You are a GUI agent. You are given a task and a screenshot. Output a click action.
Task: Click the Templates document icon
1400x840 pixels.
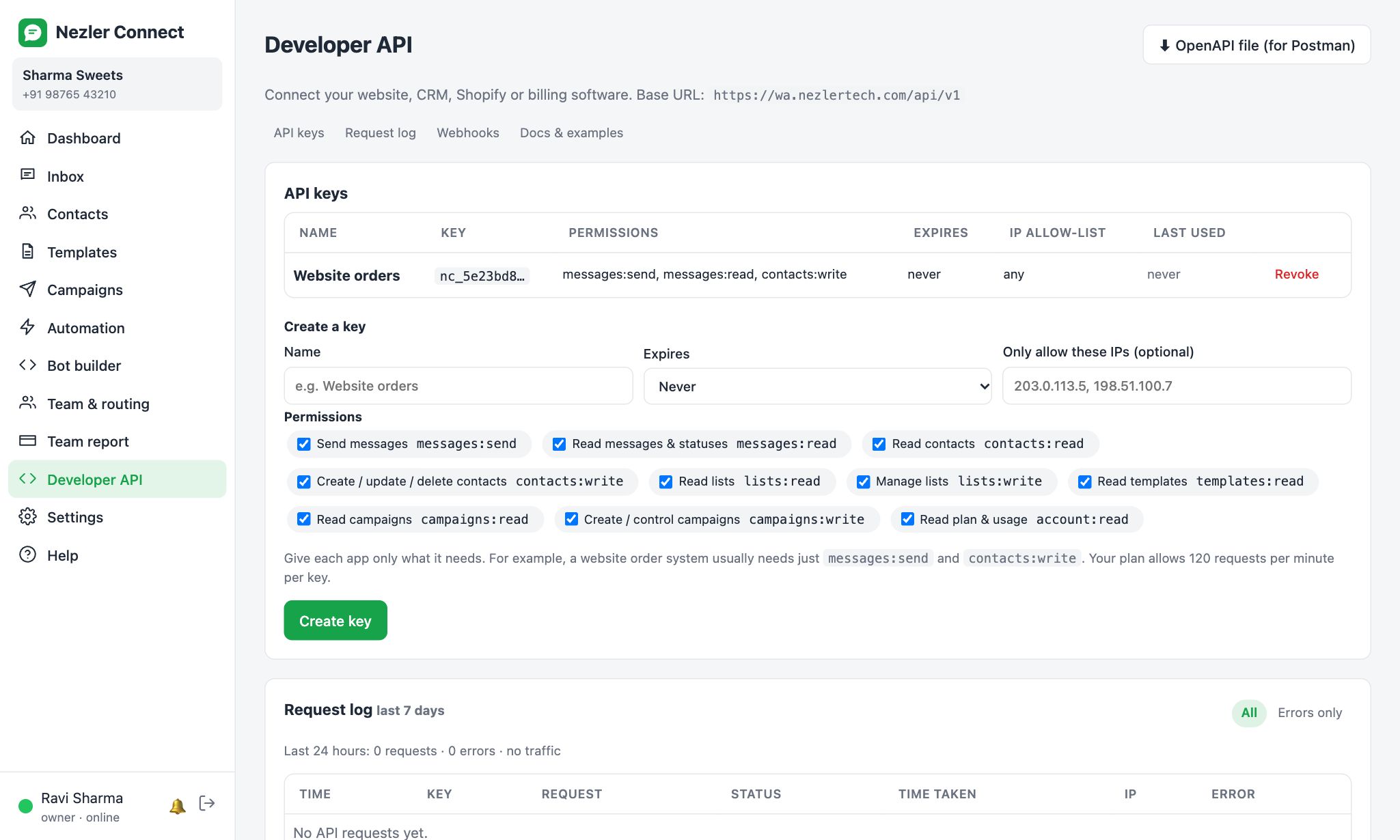[x=27, y=251]
